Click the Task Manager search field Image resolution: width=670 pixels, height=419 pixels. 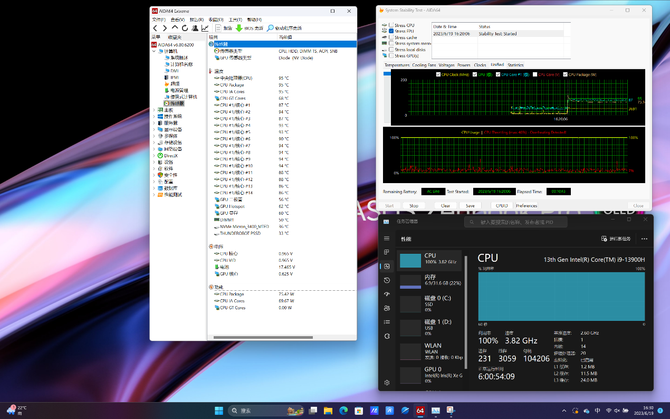[x=516, y=222]
